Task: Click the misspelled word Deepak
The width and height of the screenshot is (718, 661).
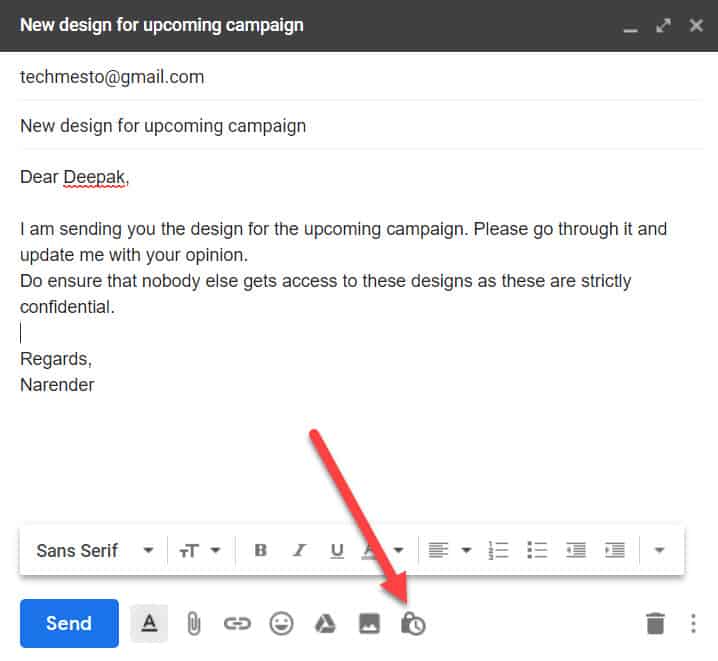Action: pyautogui.click(x=94, y=178)
